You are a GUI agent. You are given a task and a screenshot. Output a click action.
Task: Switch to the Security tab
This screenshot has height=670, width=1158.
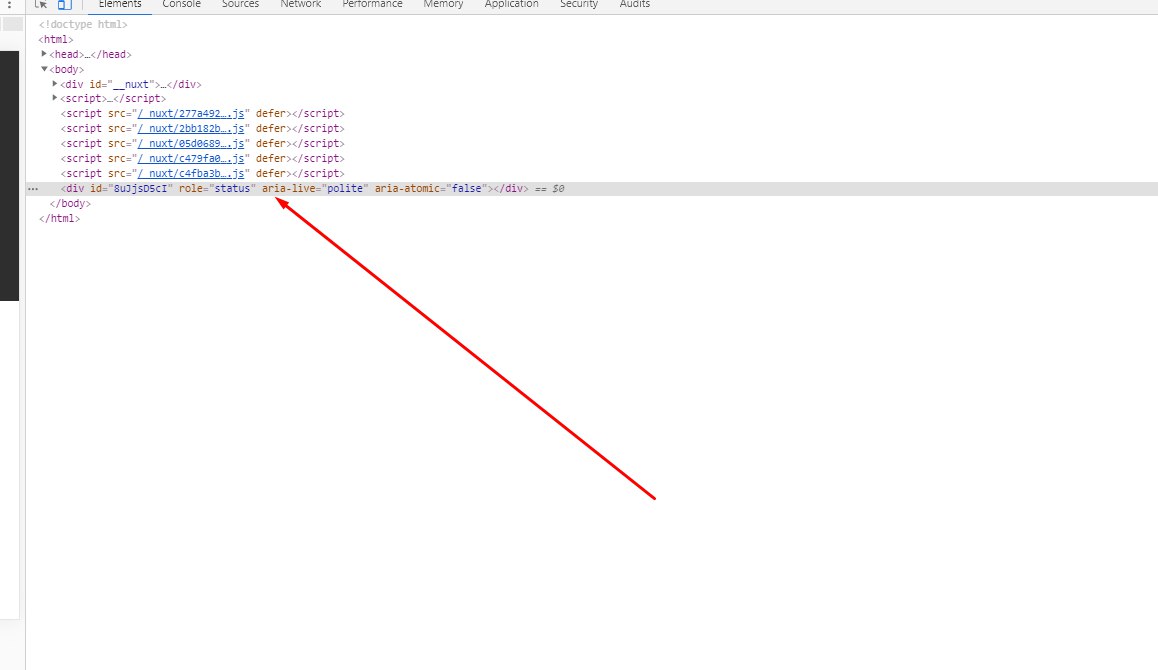tap(579, 4)
